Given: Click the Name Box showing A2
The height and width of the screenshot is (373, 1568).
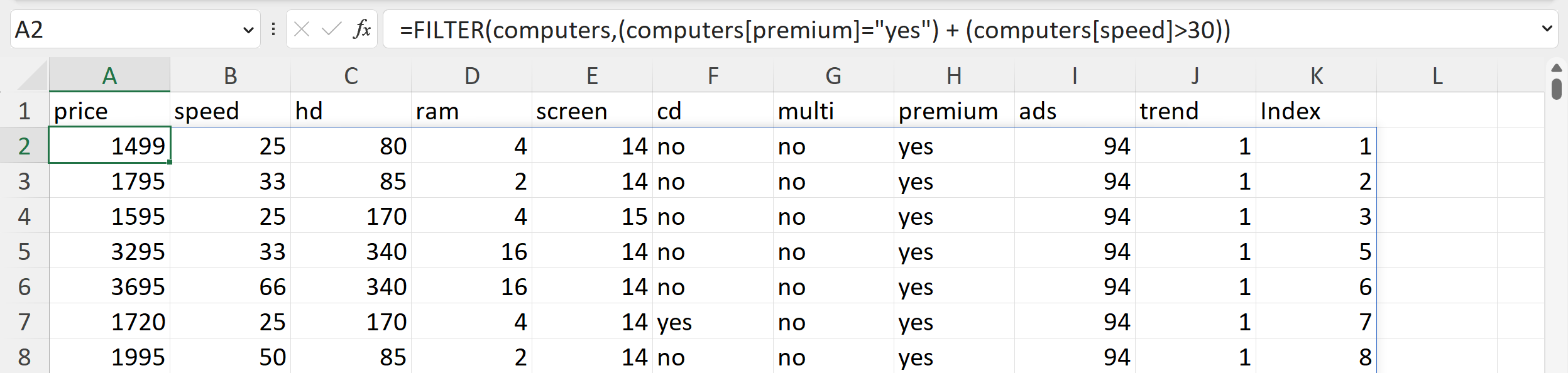Looking at the screenshot, I should [126, 30].
